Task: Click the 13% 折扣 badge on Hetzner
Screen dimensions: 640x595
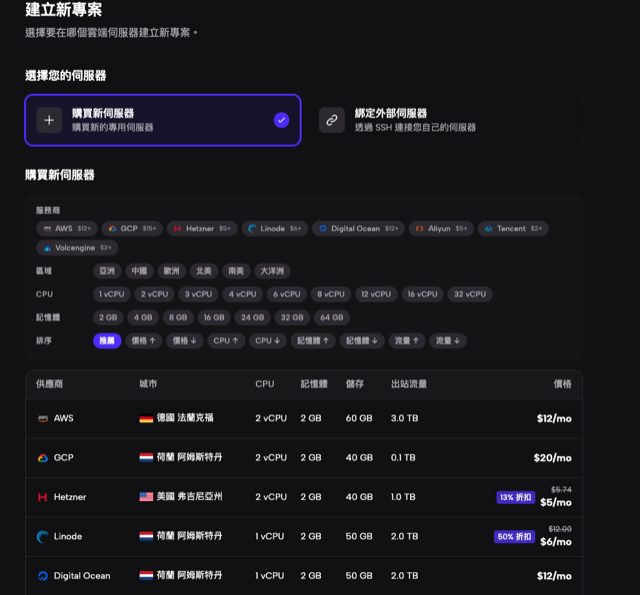Action: tap(516, 497)
